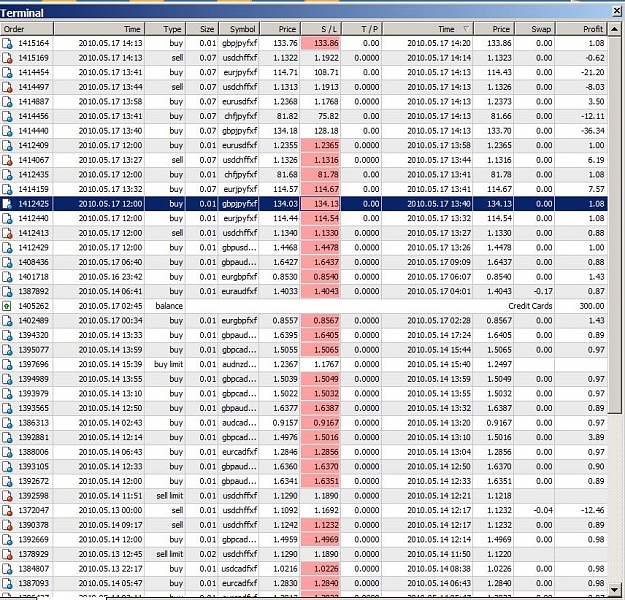
Task: Click the sell limit icon for 1378929
Action: [7, 554]
